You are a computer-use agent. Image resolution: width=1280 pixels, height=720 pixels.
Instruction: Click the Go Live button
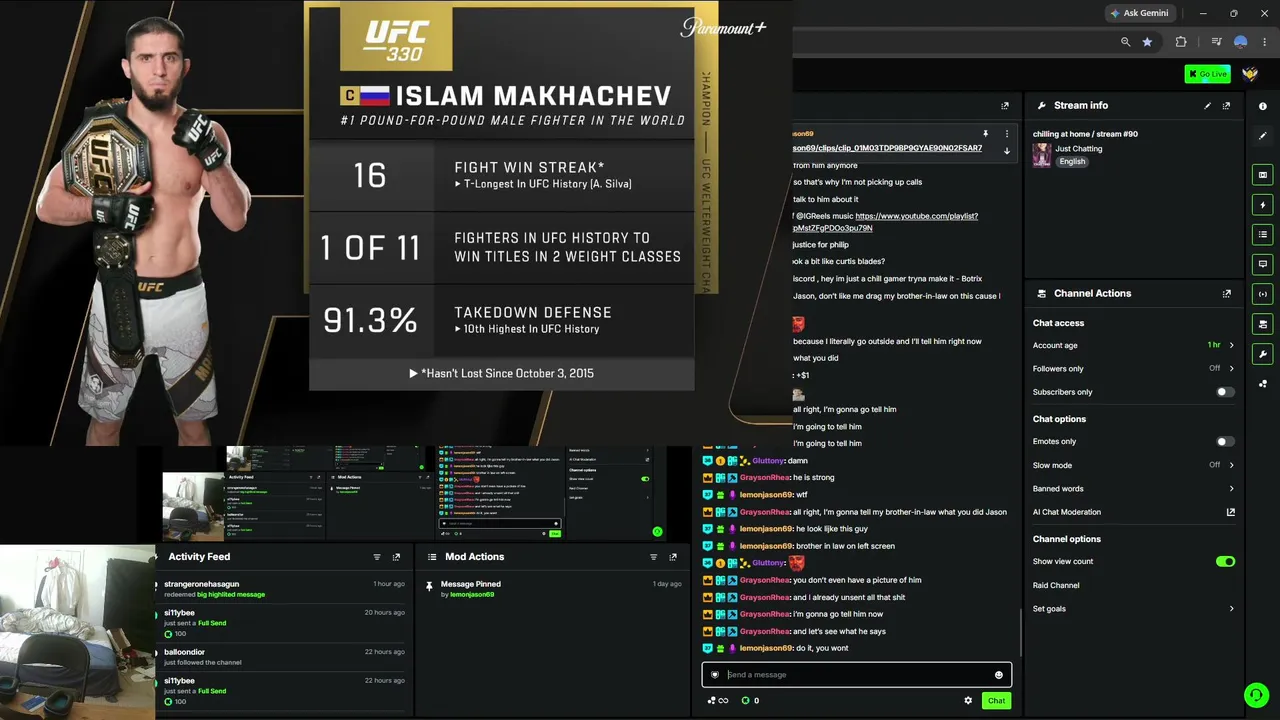1207,74
